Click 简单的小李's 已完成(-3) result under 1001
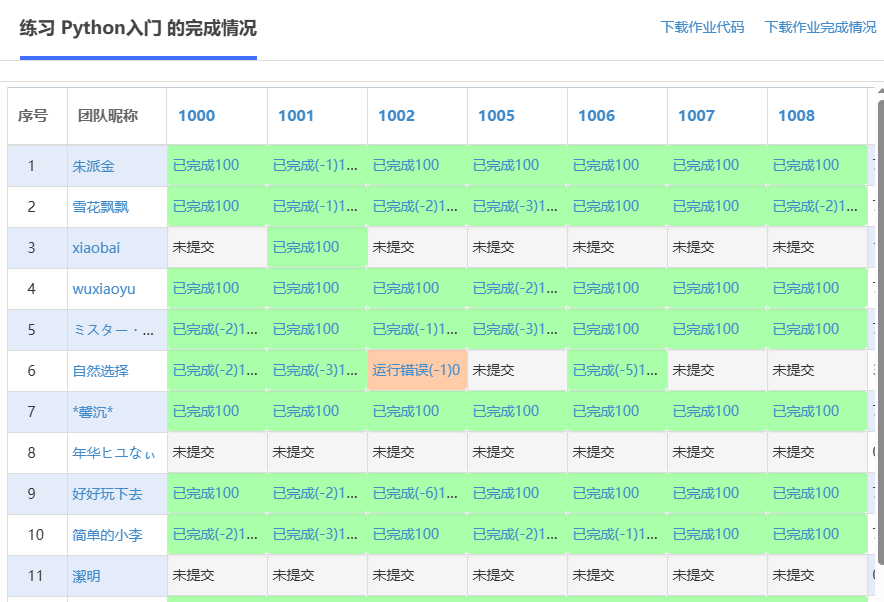 pos(317,534)
